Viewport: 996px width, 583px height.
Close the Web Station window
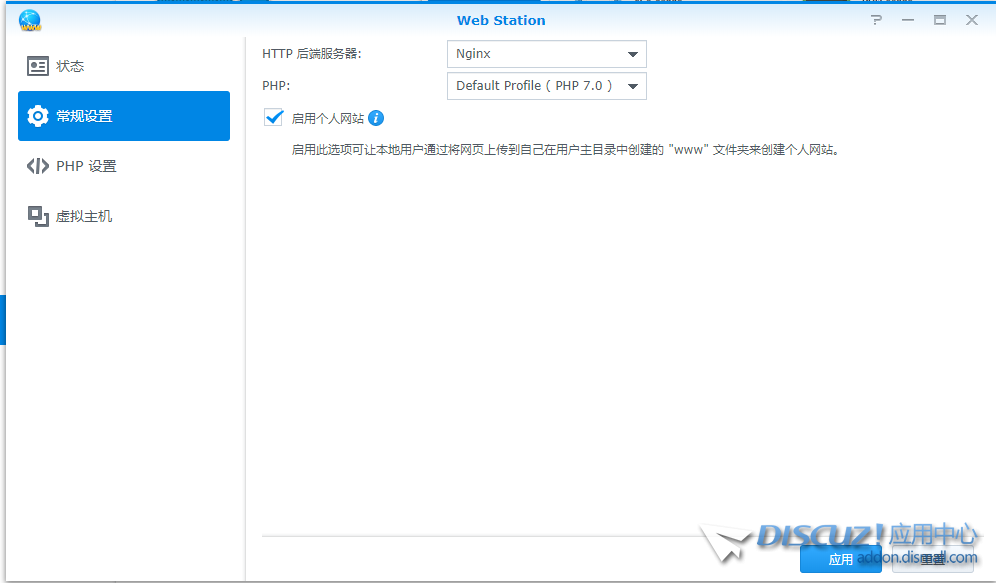click(972, 20)
